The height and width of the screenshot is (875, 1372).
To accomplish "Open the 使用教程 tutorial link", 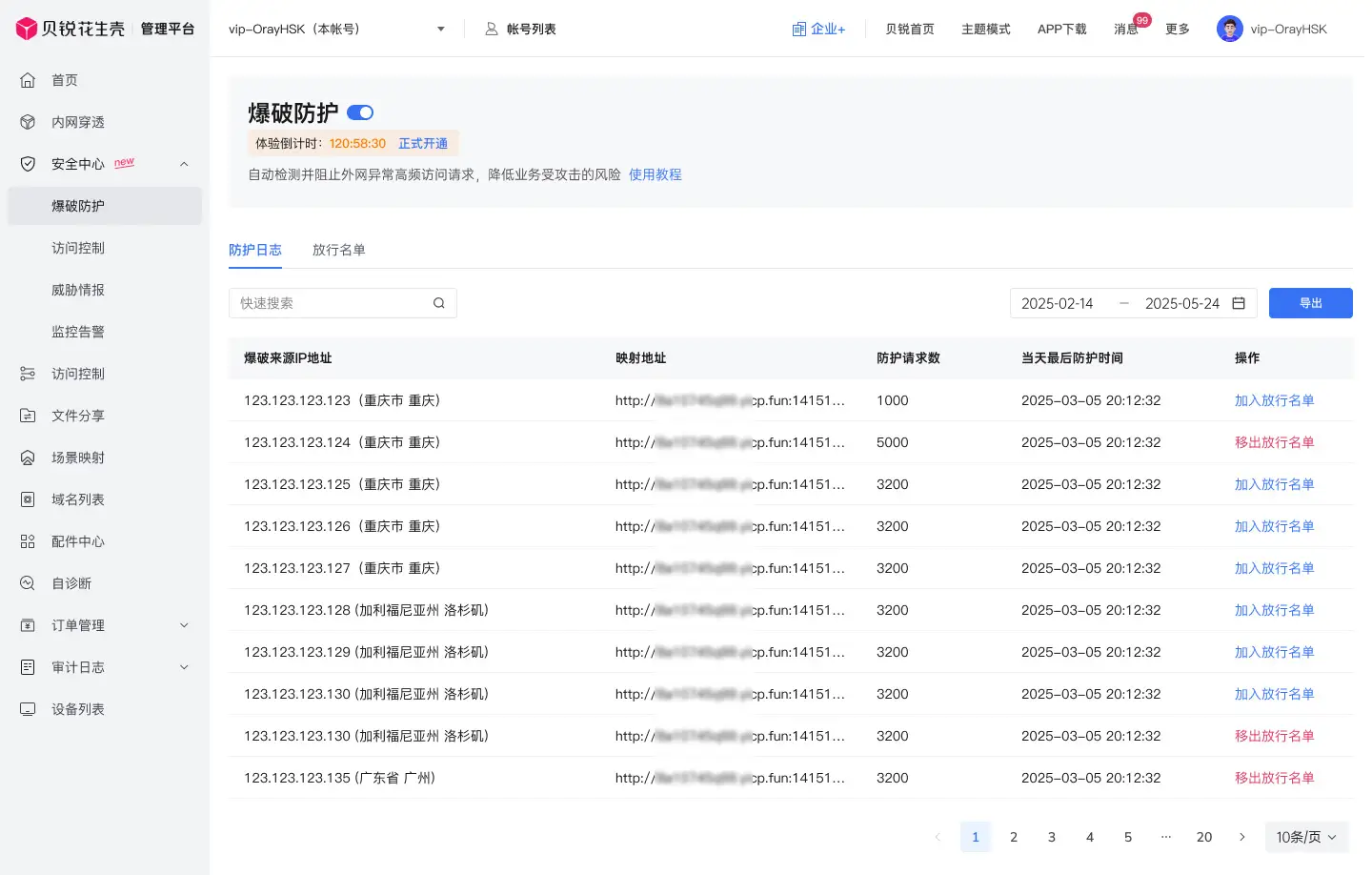I will [x=655, y=174].
